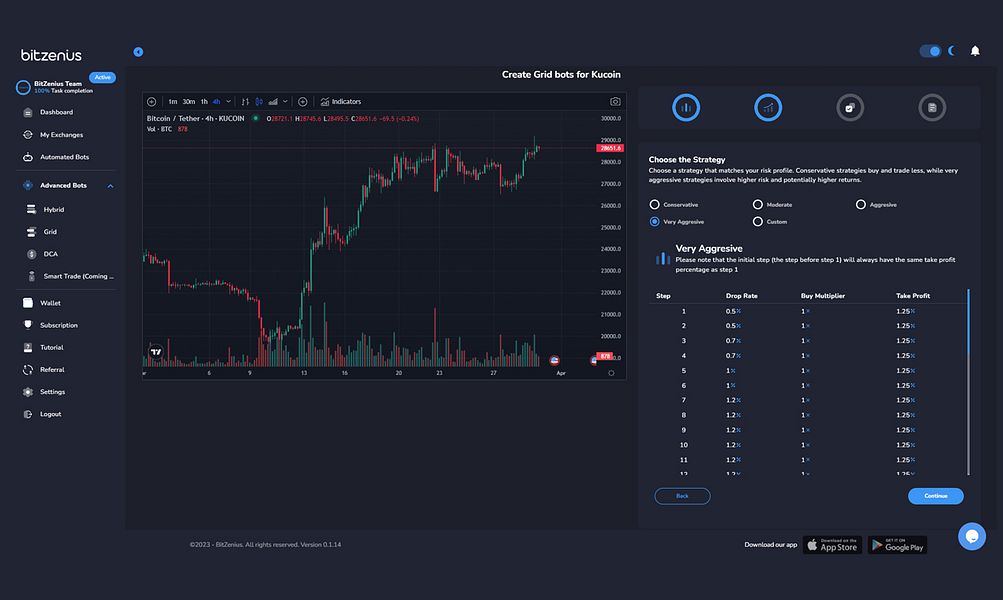Select area chart style icon
Viewport: 1003px width, 600px height.
[x=273, y=102]
